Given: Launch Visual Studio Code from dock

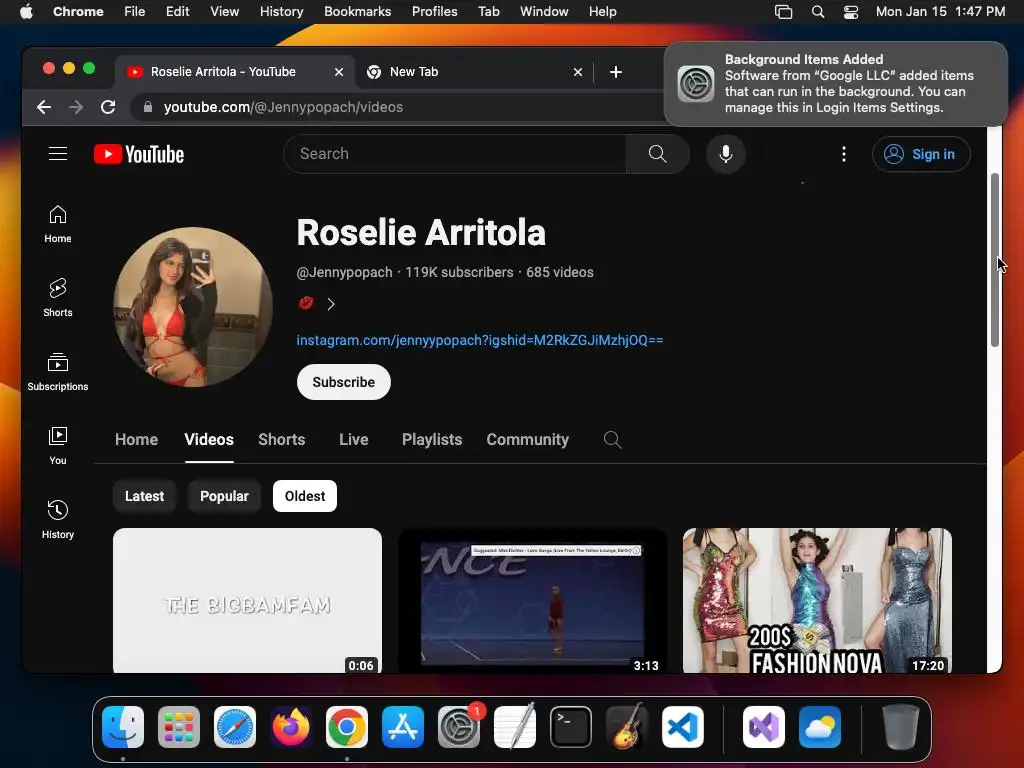Looking at the screenshot, I should click(682, 727).
